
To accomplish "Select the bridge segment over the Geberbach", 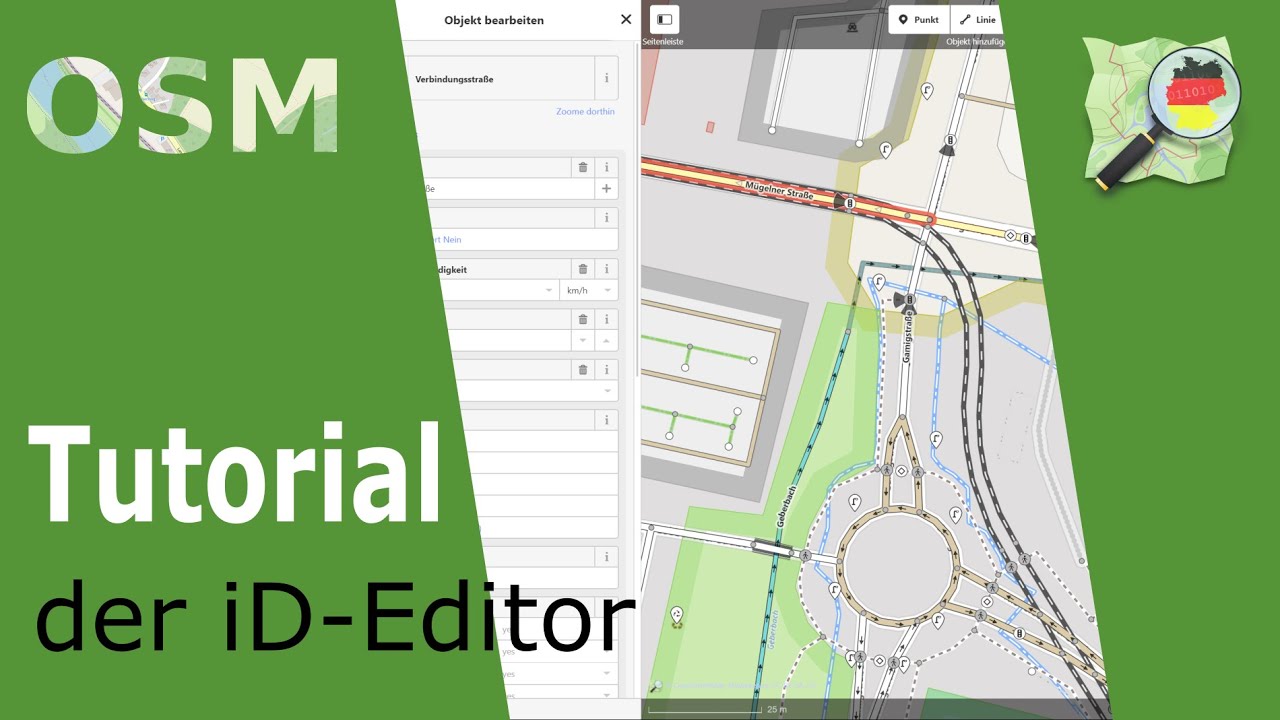I will point(772,547).
